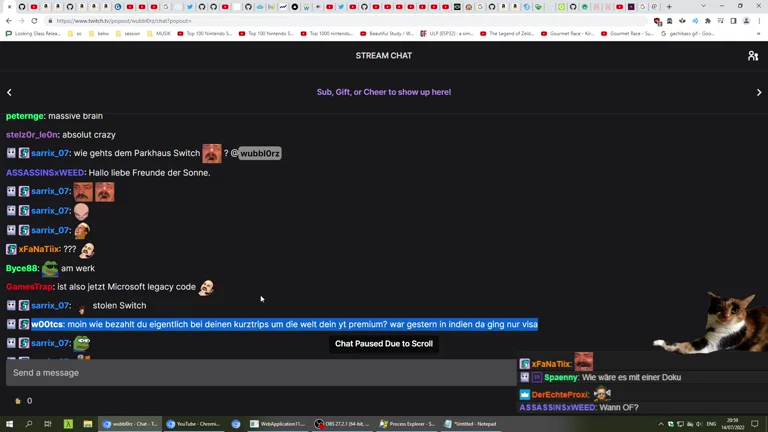Open the 'MUSIK' bookmark folder
Screen dimensions: 768x432
point(159,34)
